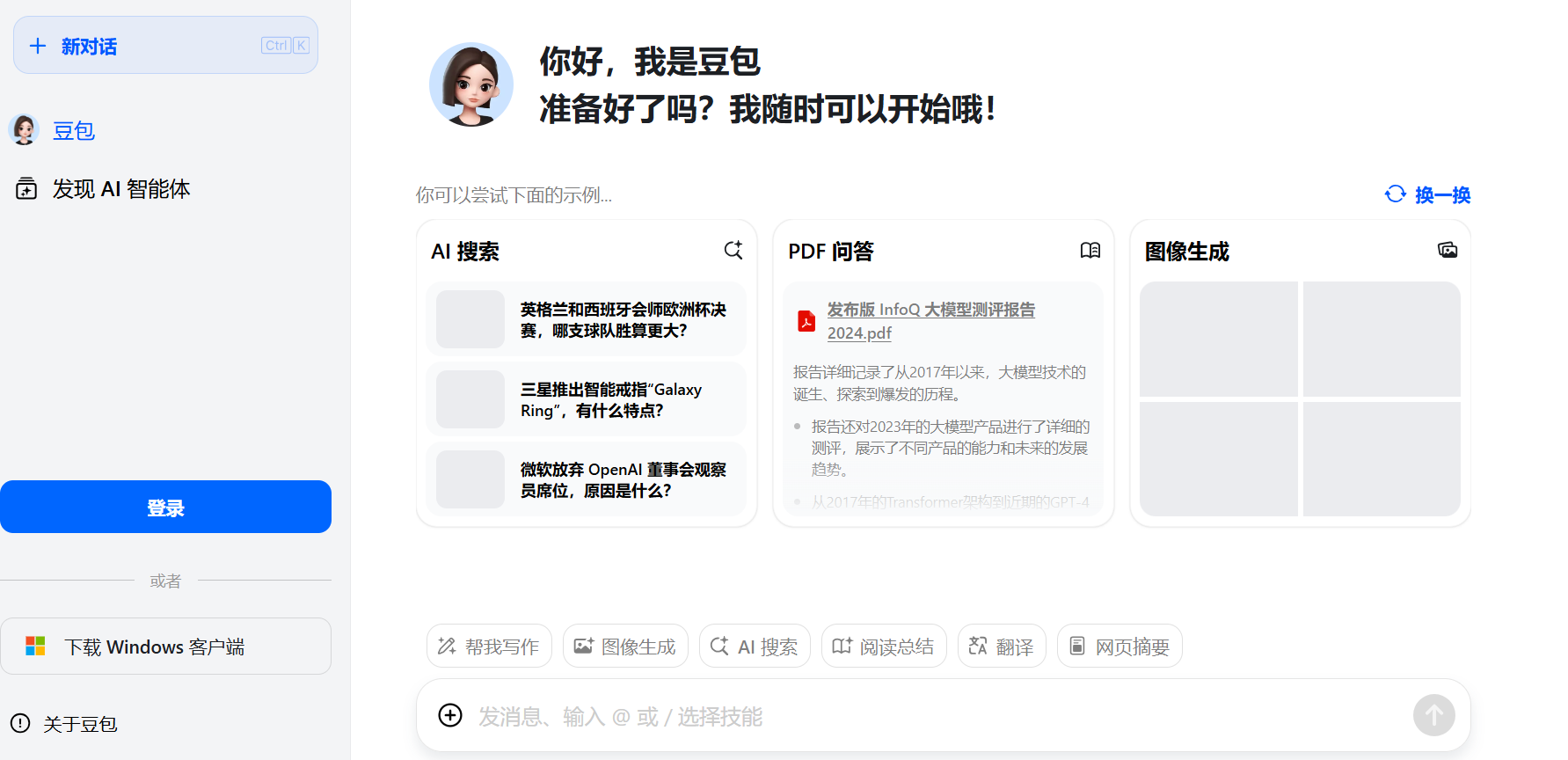Click the 你好，我是豆包 greeting heading
The image size is (1568, 760).
pyautogui.click(x=649, y=62)
